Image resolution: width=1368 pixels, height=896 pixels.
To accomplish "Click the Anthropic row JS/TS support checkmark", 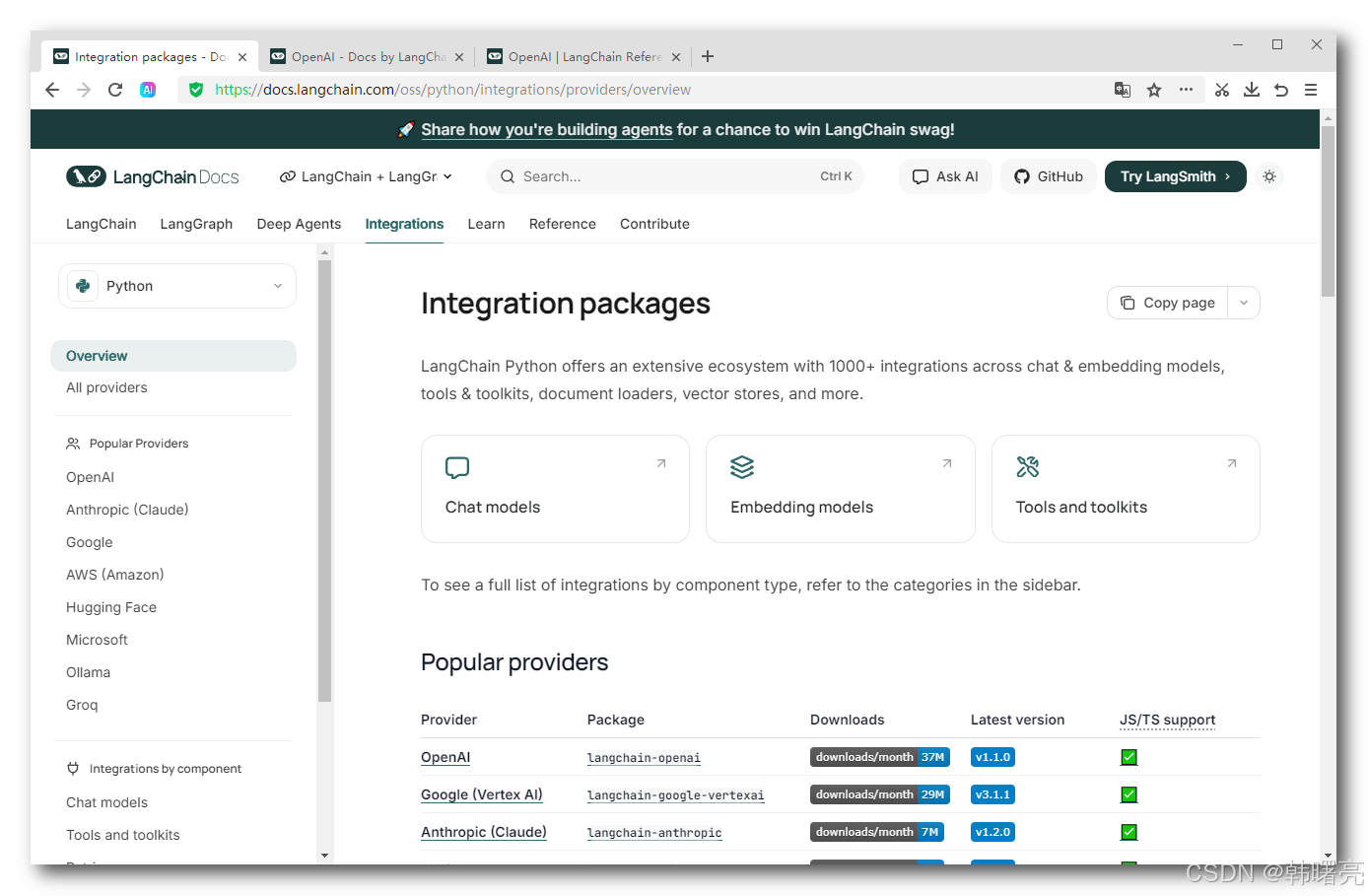I will pyautogui.click(x=1129, y=832).
